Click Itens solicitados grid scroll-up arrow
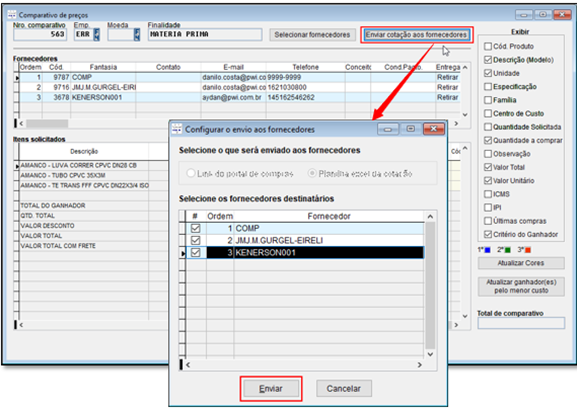Image resolution: width=577 pixels, height=409 pixels. (465, 148)
